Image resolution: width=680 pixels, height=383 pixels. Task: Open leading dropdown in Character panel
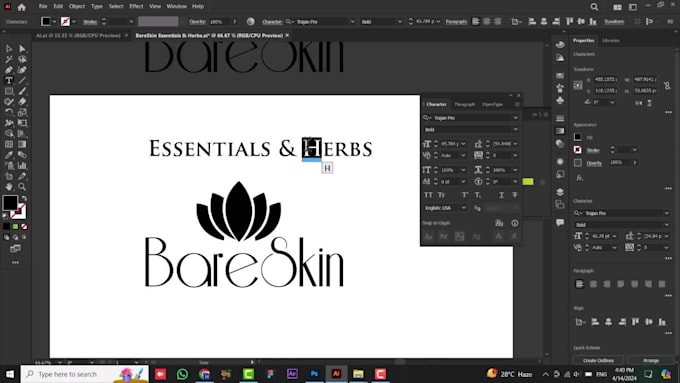pyautogui.click(x=515, y=144)
